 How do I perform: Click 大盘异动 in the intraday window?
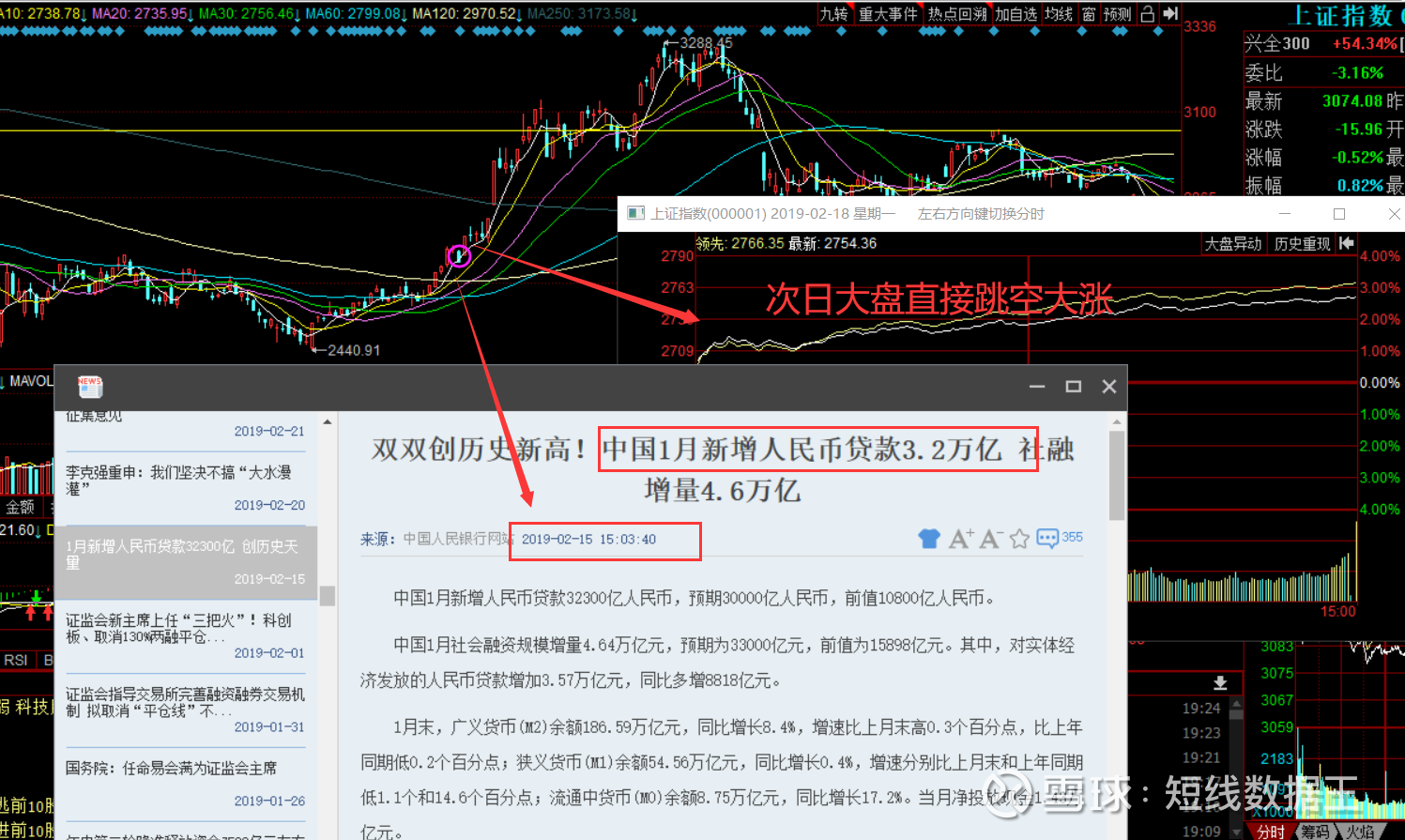coord(1233,244)
